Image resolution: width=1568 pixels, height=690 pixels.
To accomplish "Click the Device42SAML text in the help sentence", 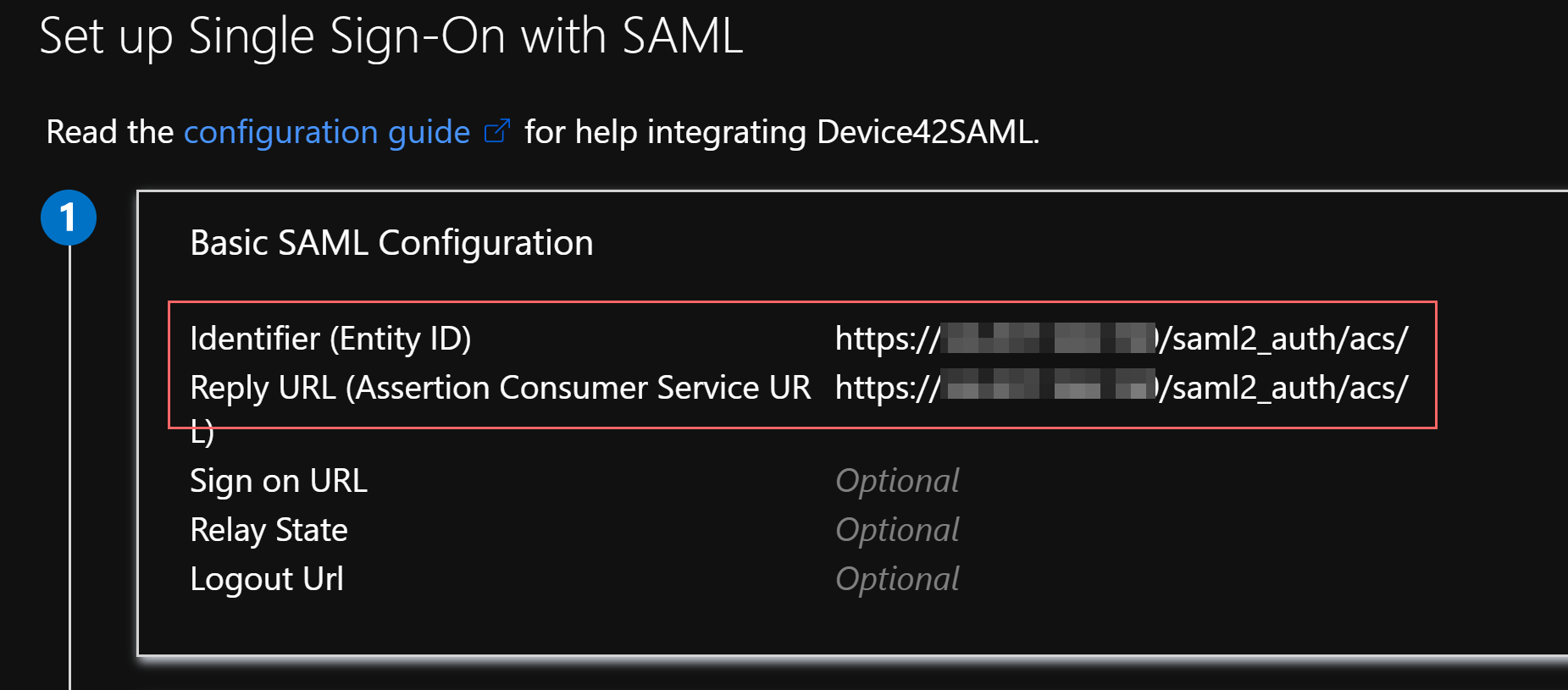I will pyautogui.click(x=927, y=132).
